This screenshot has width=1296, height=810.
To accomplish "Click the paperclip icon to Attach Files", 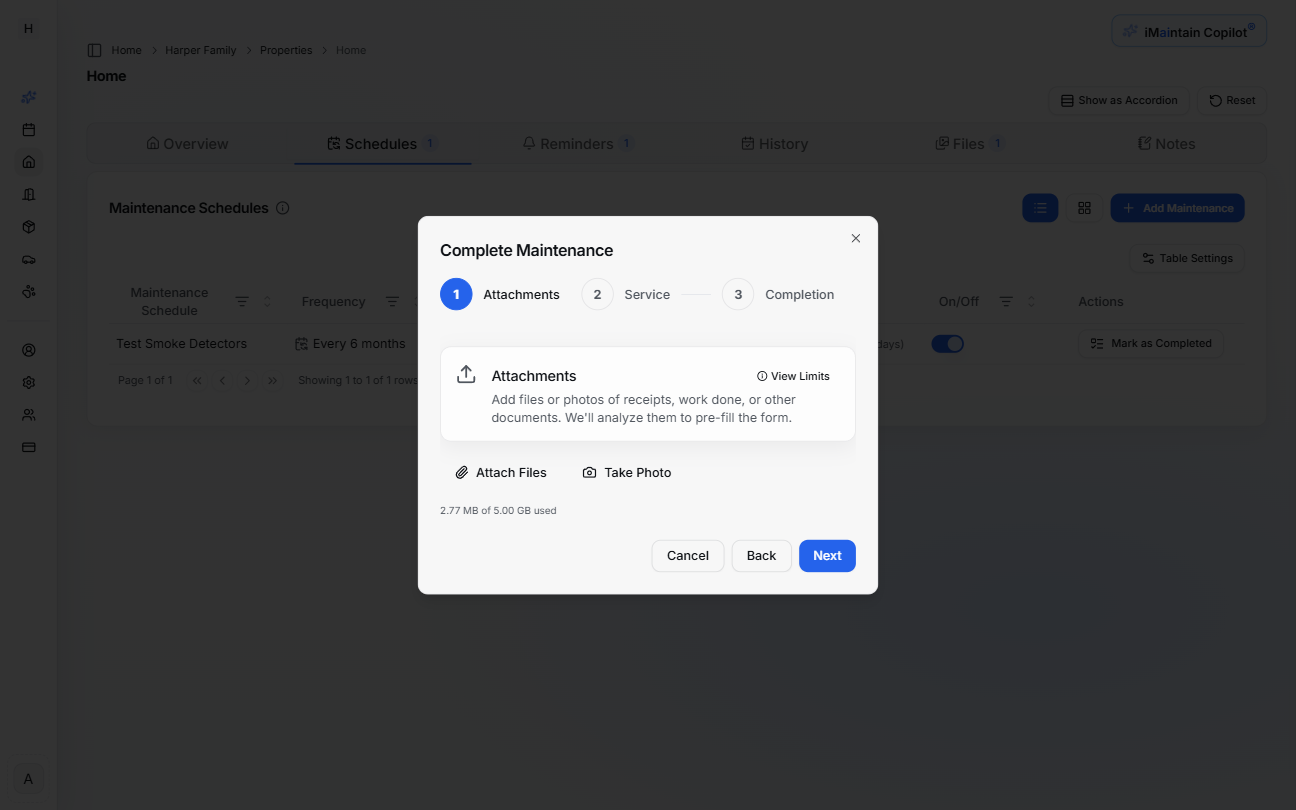I will pos(462,471).
